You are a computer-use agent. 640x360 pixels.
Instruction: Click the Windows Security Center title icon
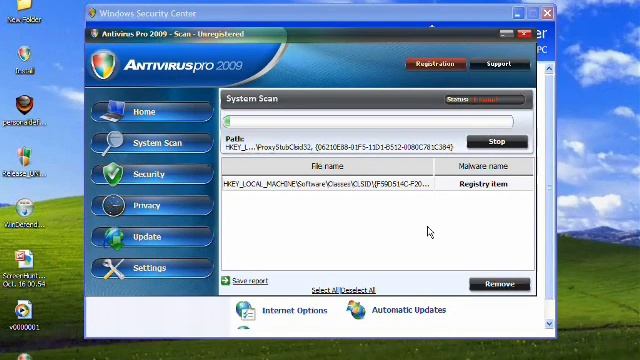[x=92, y=13]
